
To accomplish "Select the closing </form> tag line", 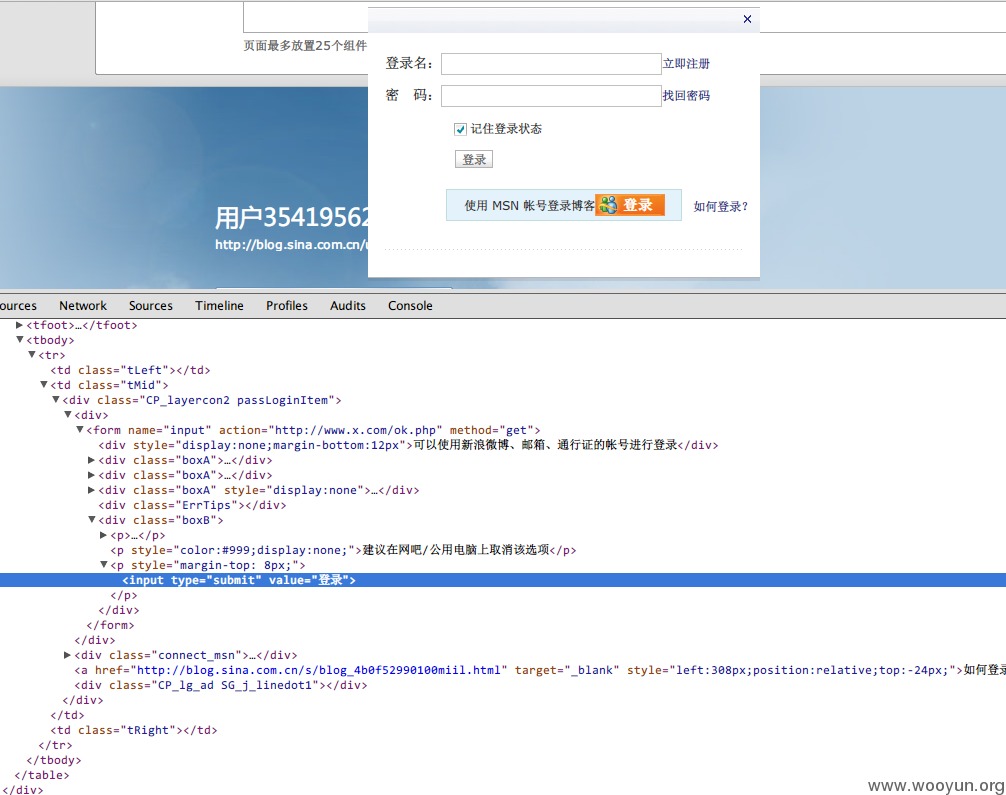I will 110,625.
